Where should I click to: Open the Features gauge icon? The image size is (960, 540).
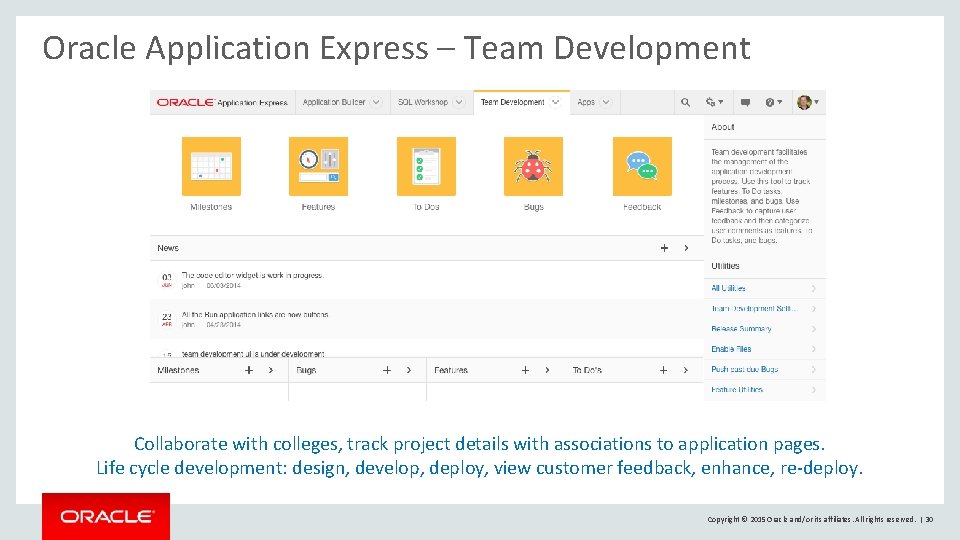click(318, 167)
